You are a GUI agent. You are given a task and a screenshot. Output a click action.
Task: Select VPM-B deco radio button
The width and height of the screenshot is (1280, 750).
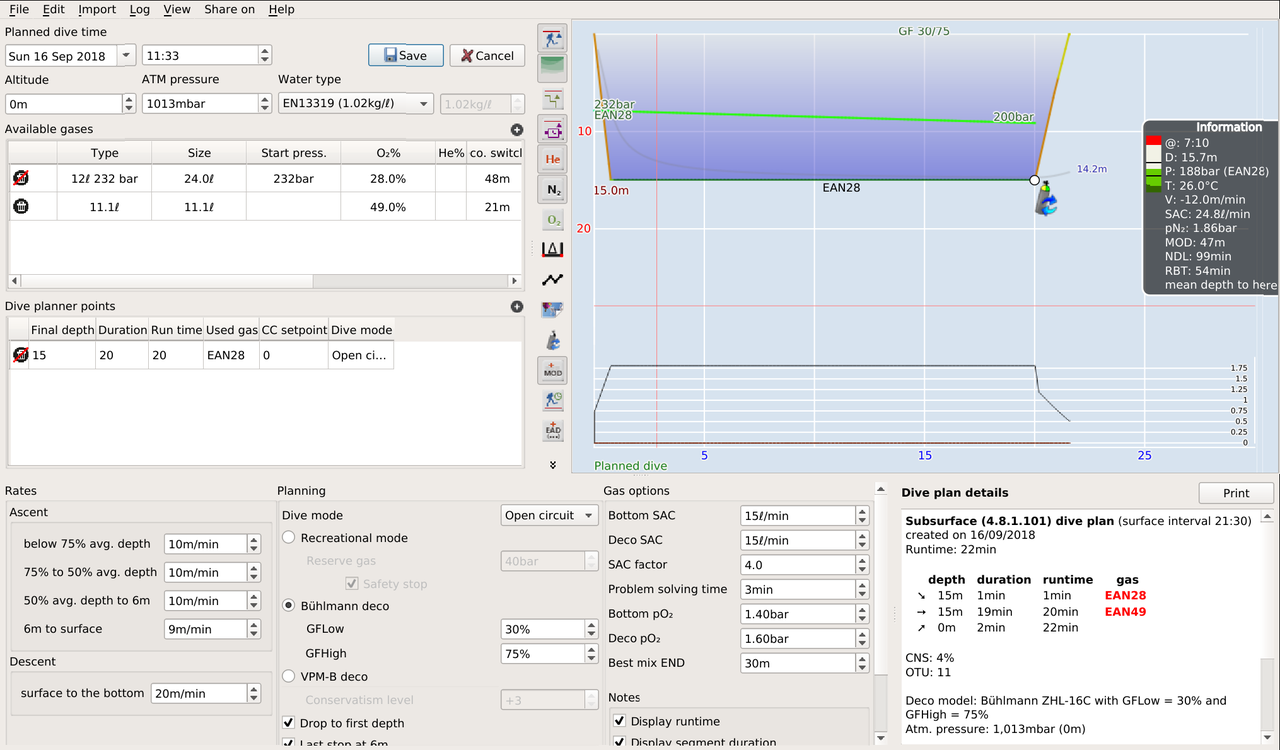tap(289, 677)
